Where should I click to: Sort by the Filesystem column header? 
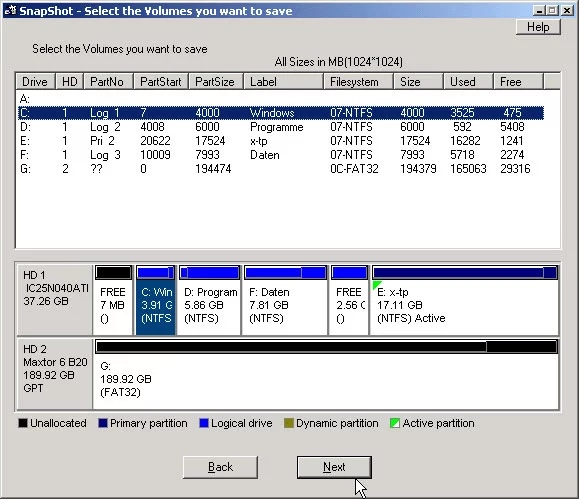(358, 82)
